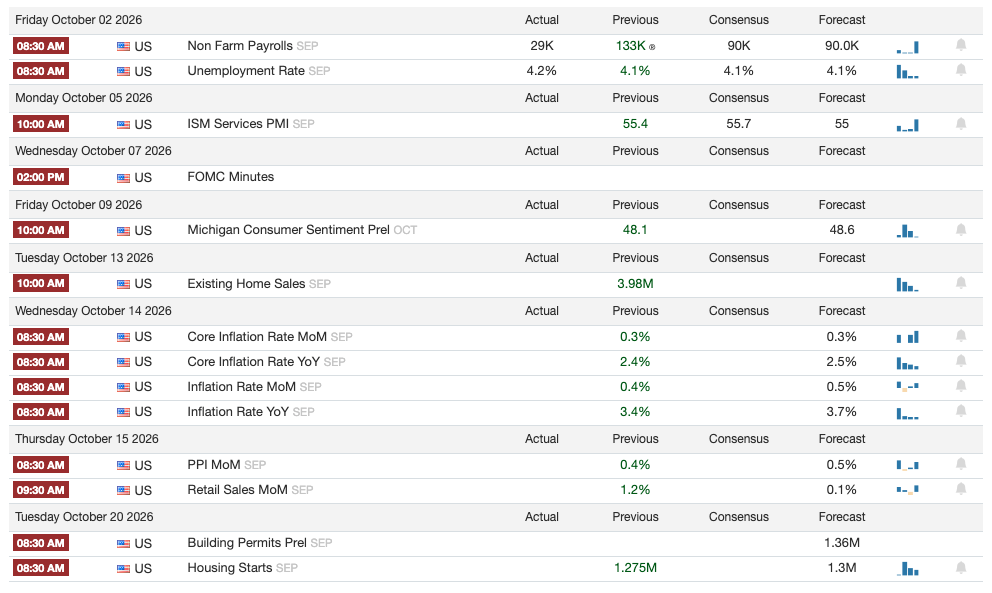Image resolution: width=992 pixels, height=593 pixels.
Task: Click the 10:00 AM Existing Home Sales time badge
Action: click(x=40, y=284)
